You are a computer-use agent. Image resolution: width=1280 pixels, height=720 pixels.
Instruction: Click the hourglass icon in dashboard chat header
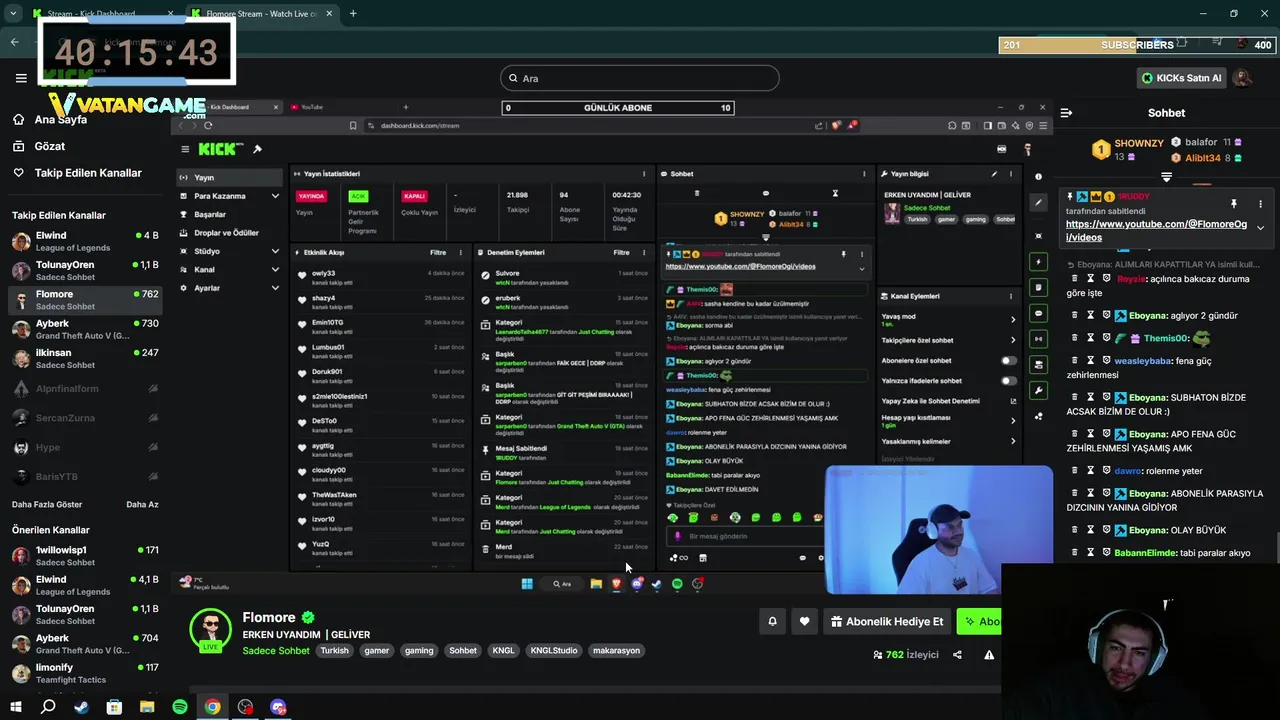835,193
